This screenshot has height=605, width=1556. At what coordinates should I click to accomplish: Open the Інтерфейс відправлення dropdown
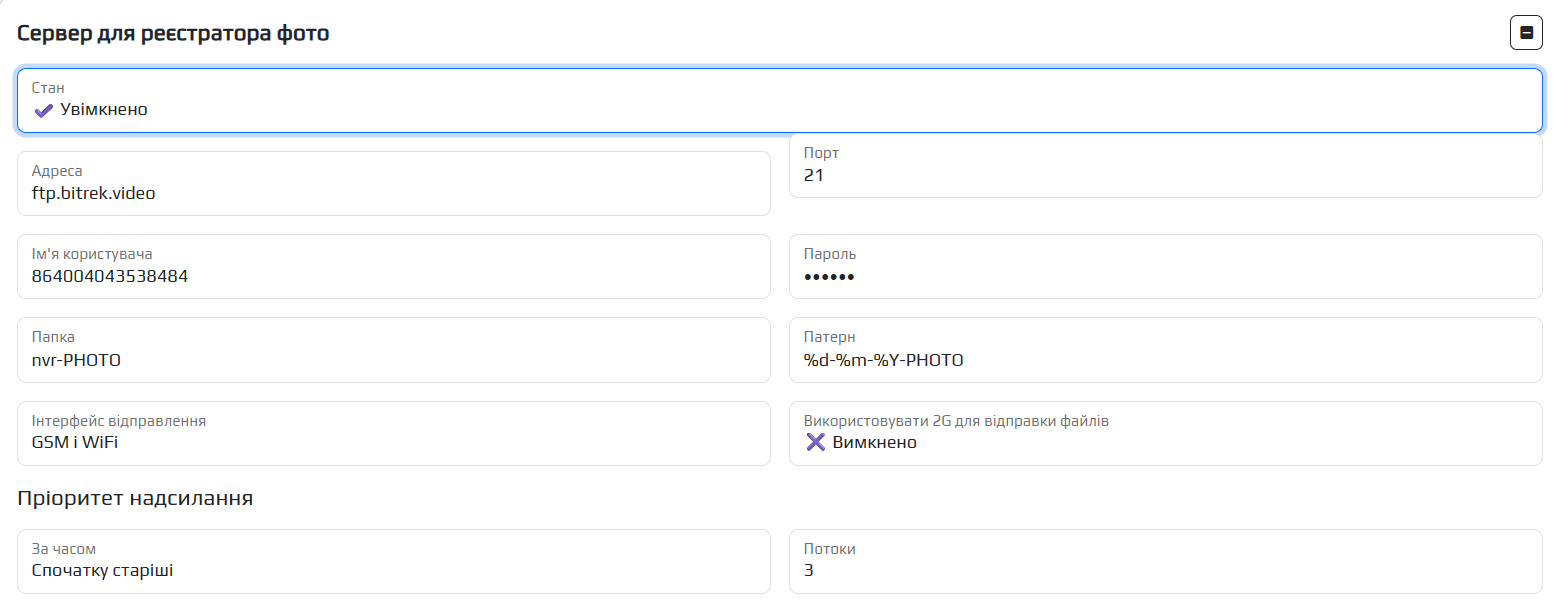[x=393, y=433]
